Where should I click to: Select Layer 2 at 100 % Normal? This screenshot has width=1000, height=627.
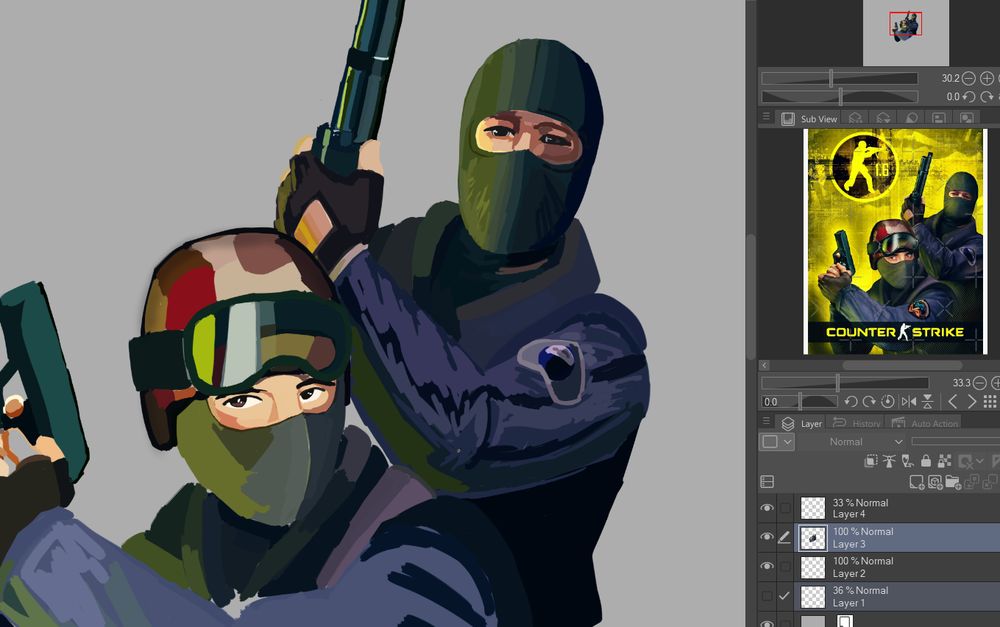[x=898, y=567]
